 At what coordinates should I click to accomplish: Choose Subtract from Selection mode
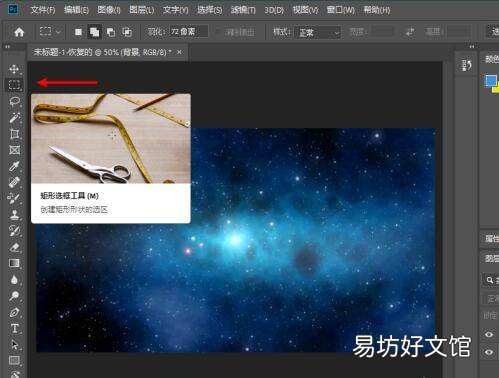point(111,32)
